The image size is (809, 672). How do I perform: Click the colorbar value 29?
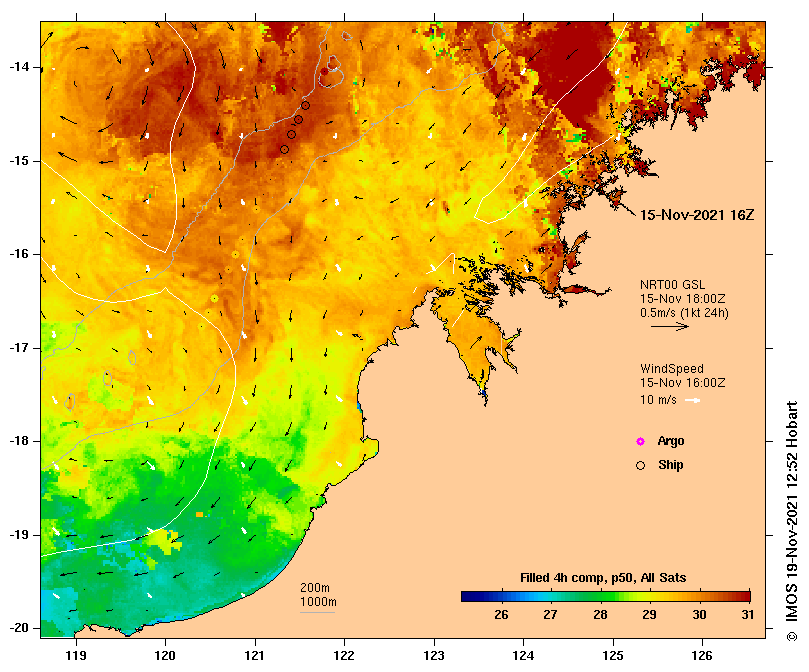[x=650, y=615]
